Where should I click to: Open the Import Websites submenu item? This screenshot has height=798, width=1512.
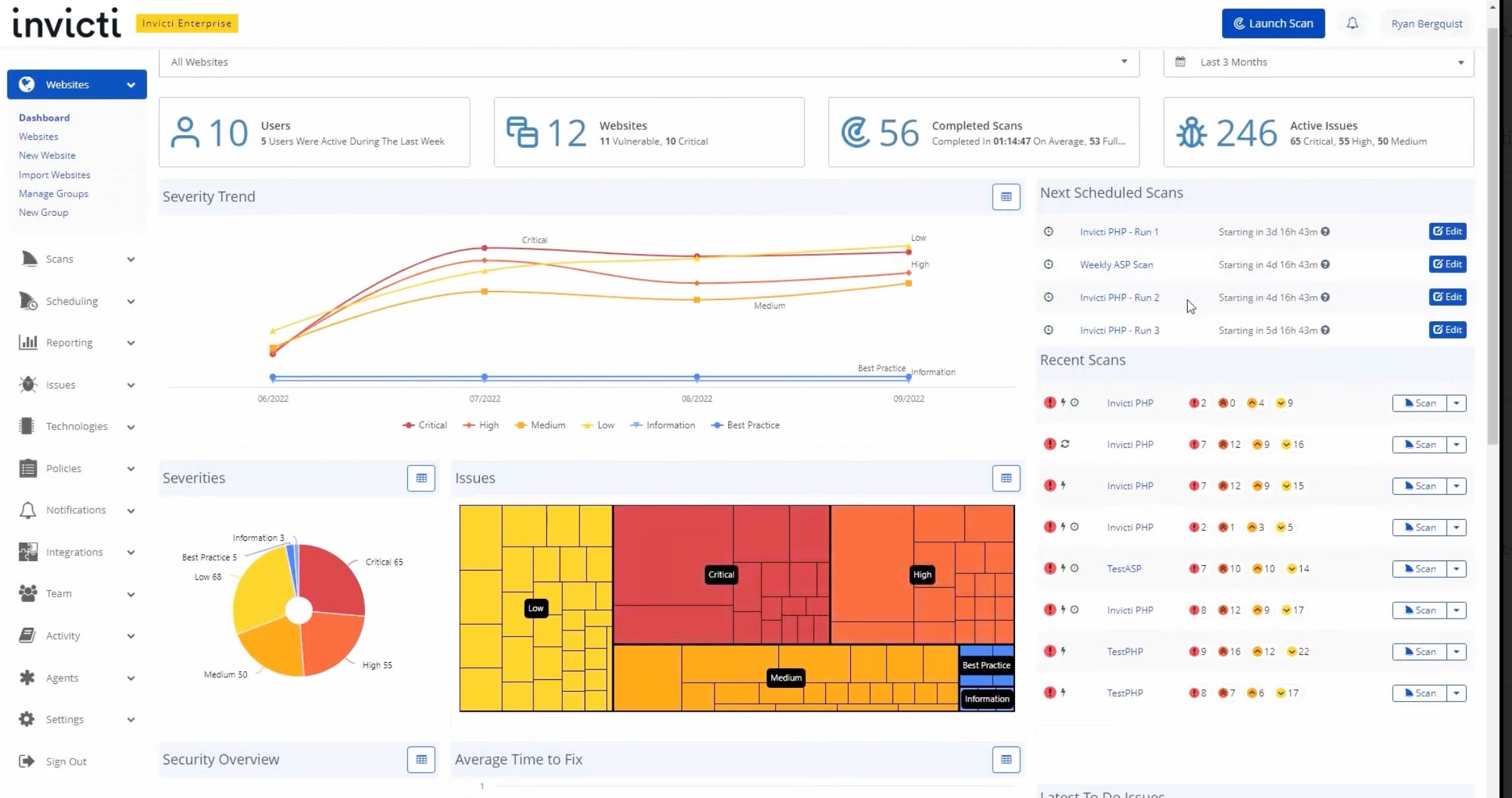(55, 175)
